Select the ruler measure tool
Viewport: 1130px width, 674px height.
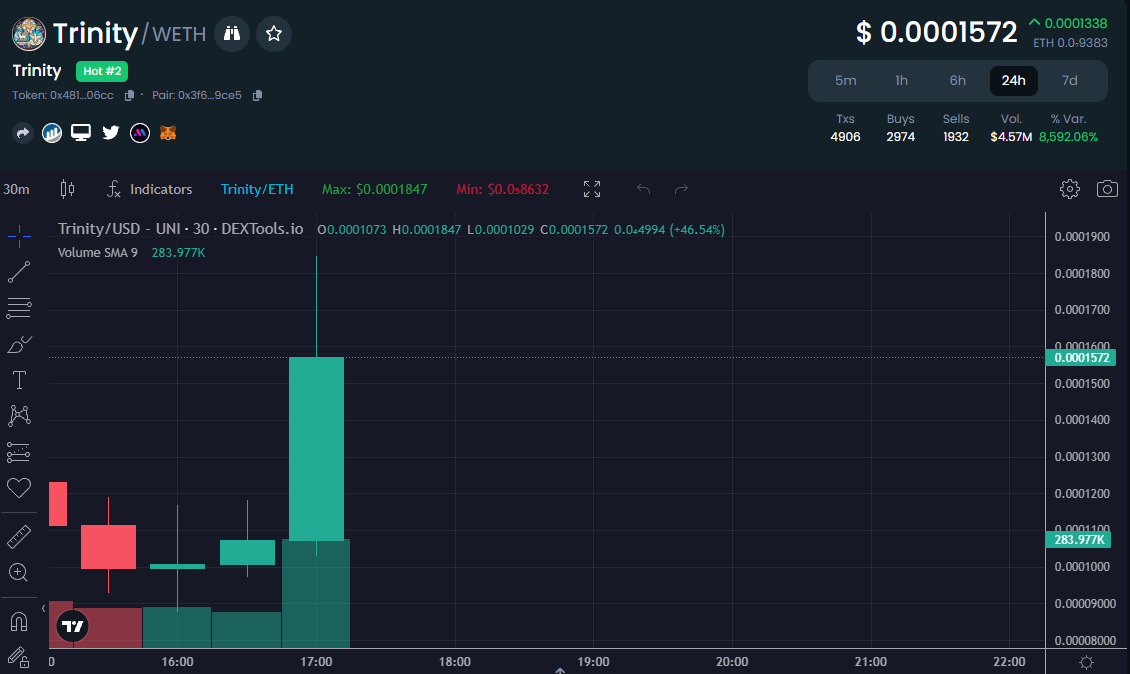coord(19,536)
